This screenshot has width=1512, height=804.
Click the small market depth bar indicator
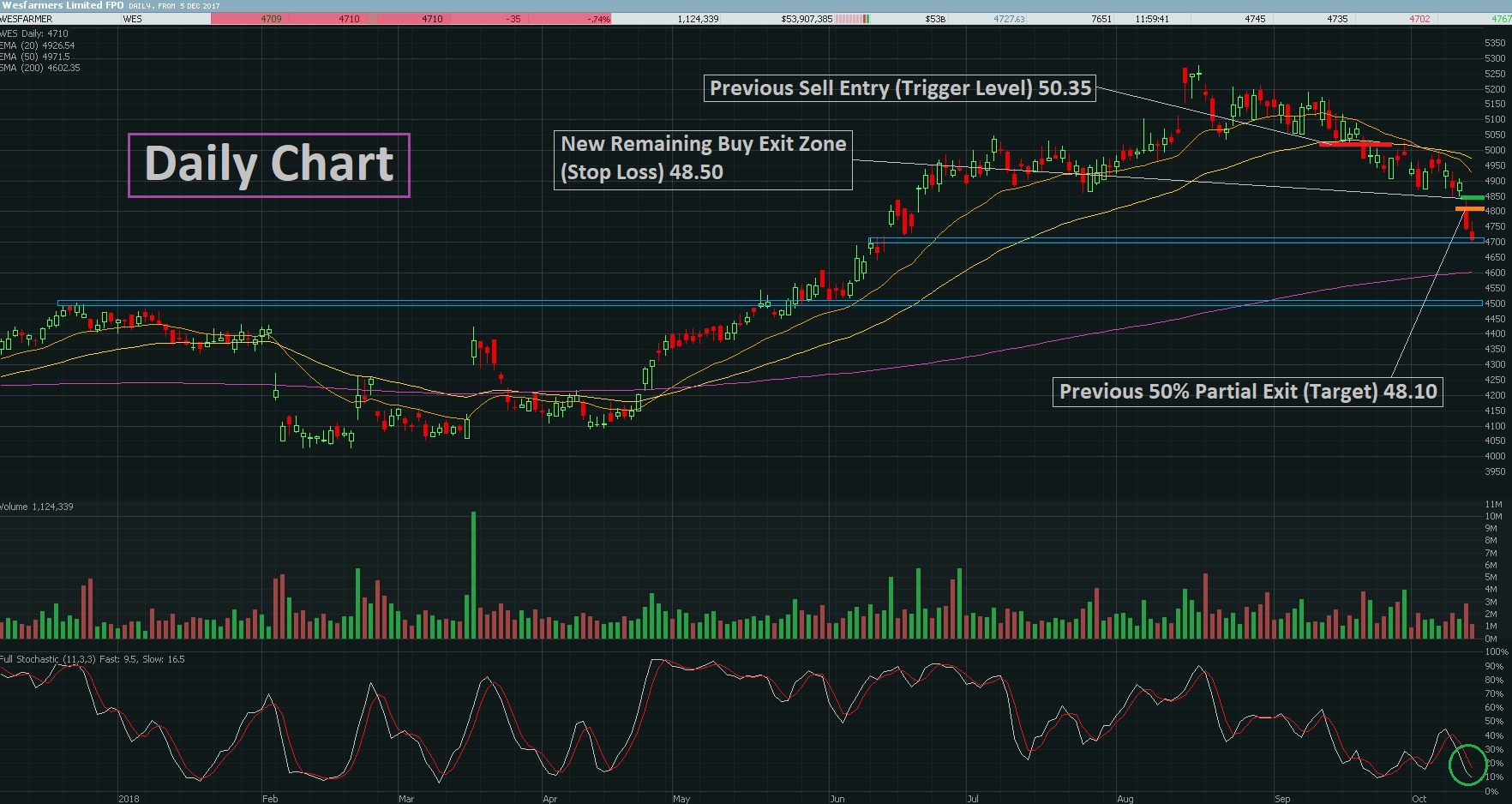pyautogui.click(x=854, y=19)
